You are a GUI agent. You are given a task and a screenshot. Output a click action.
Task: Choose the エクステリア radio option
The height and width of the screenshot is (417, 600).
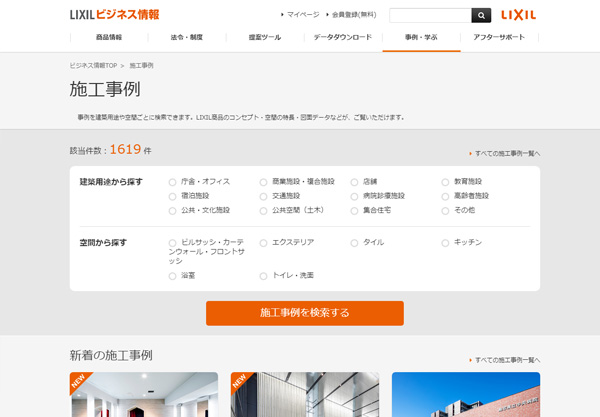point(264,243)
